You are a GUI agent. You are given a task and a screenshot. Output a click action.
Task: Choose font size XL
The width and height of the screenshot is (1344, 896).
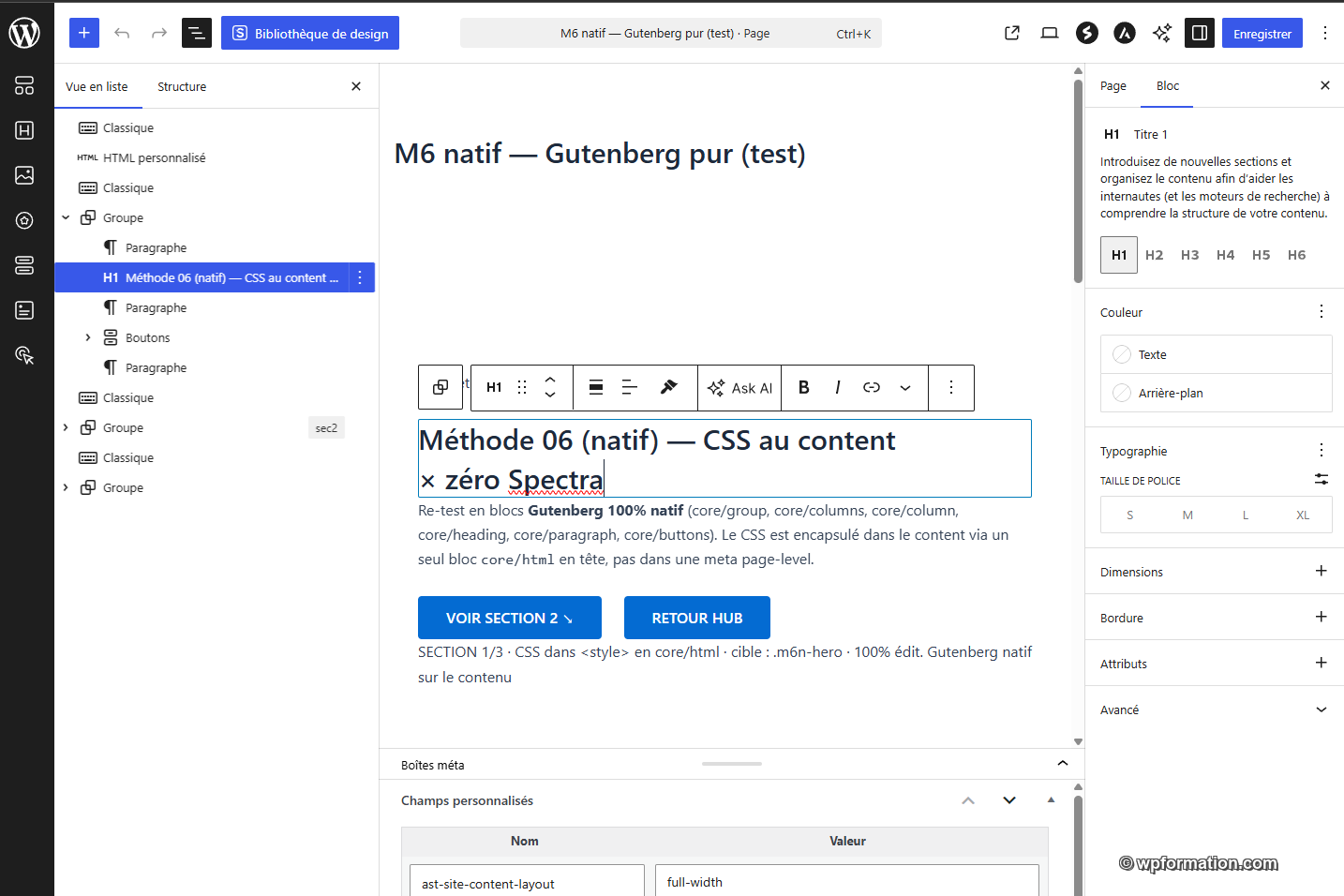pos(1303,515)
